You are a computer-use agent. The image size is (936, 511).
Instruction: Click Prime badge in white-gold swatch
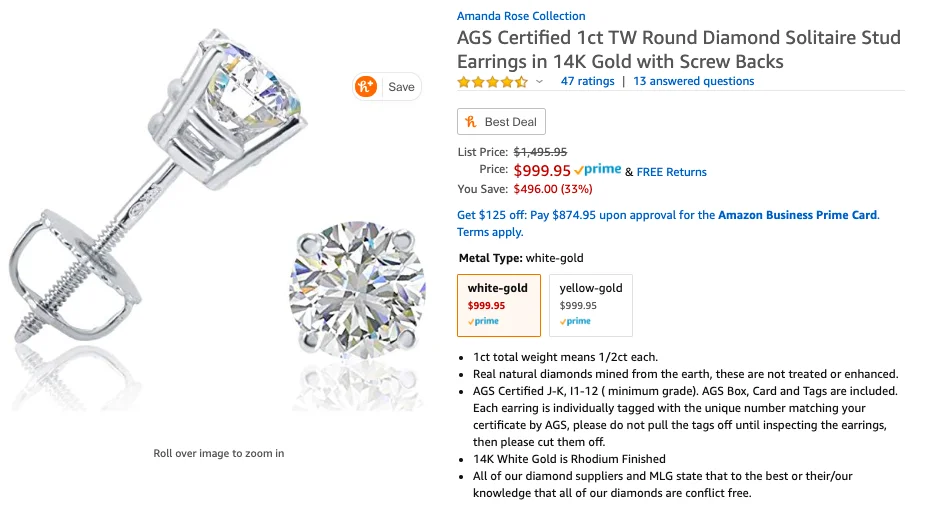(484, 322)
